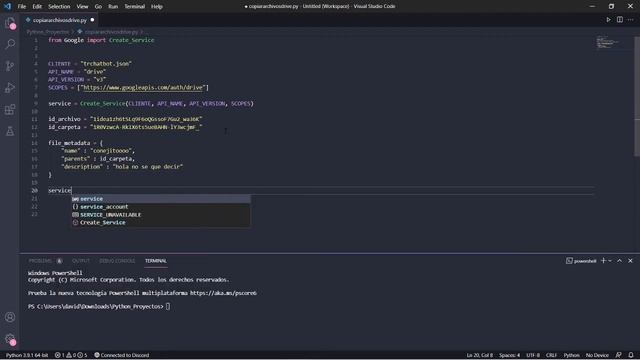This screenshot has width=640, height=360.
Task: Click the feedback icon in status bar
Action: coord(618,355)
